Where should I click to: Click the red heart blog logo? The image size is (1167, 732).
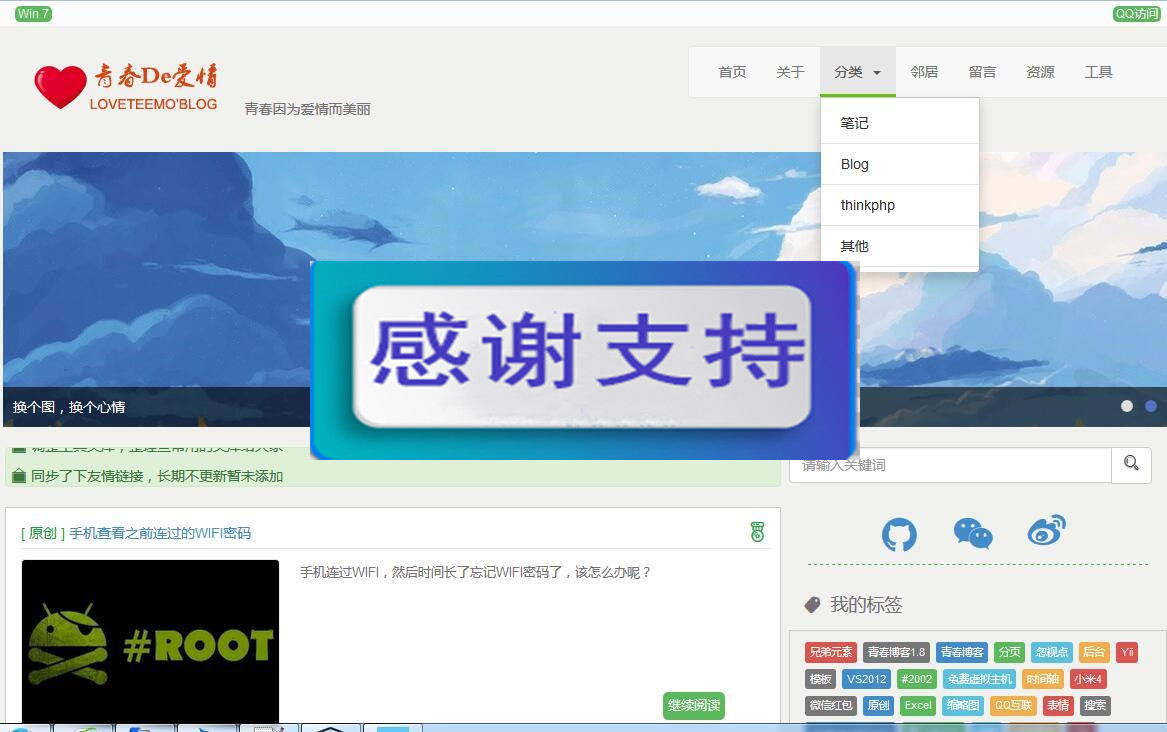coord(60,86)
